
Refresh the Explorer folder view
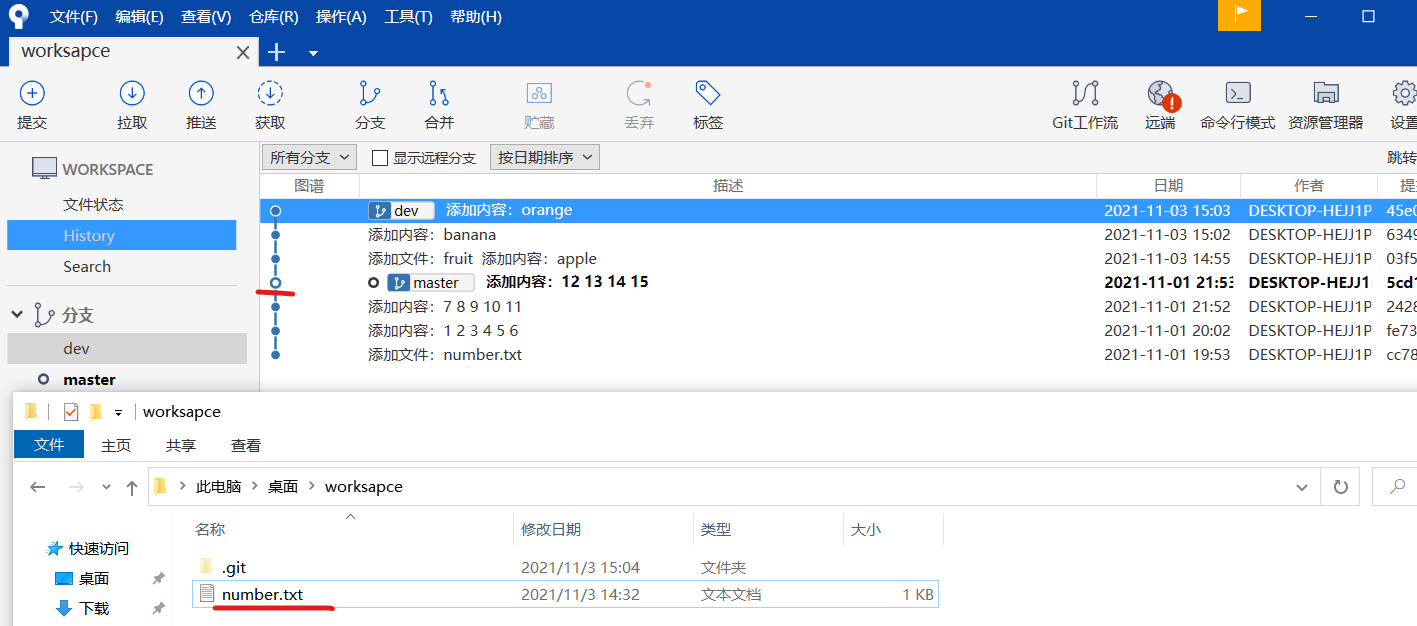pos(1340,487)
